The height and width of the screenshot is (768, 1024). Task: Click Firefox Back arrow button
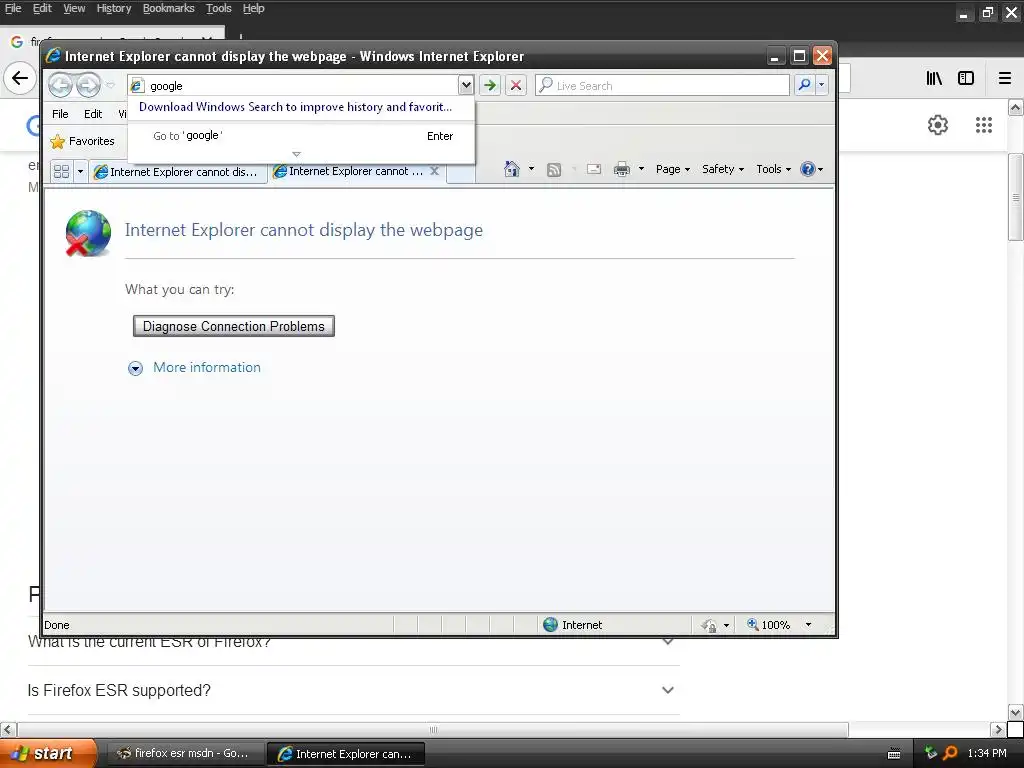[20, 78]
